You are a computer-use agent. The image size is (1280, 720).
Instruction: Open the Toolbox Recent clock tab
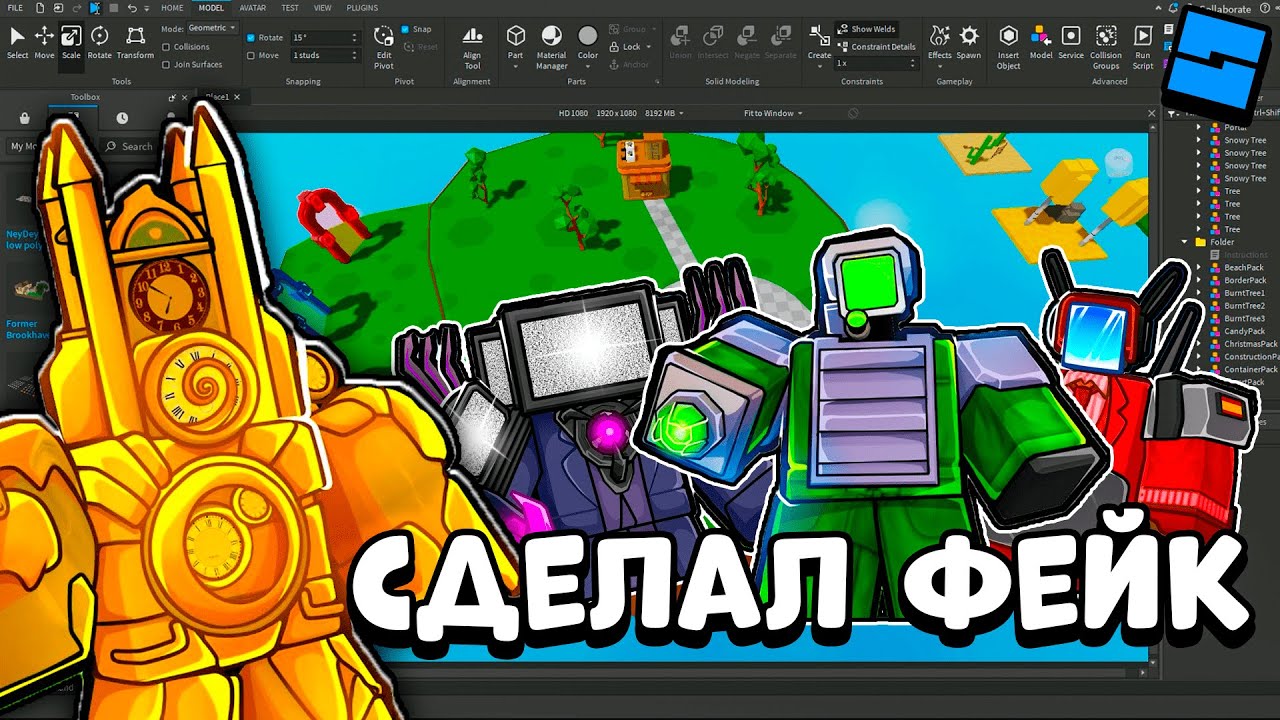click(x=122, y=118)
